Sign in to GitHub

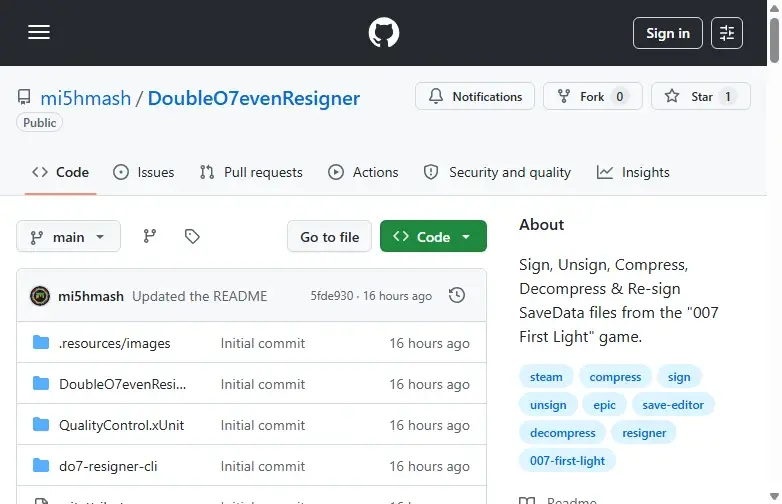pos(668,33)
